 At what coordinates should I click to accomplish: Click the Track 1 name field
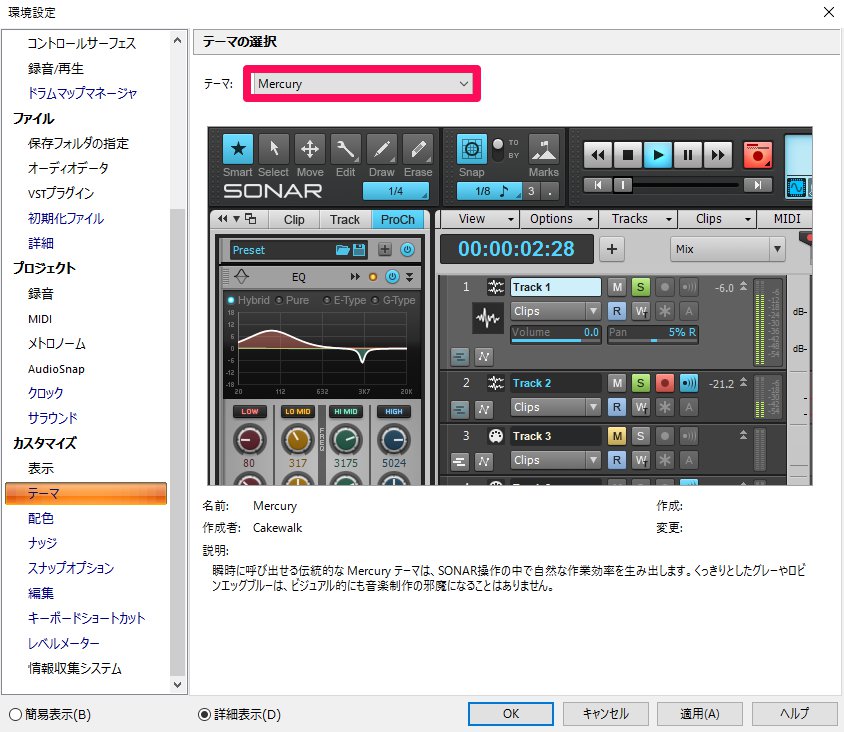555,287
